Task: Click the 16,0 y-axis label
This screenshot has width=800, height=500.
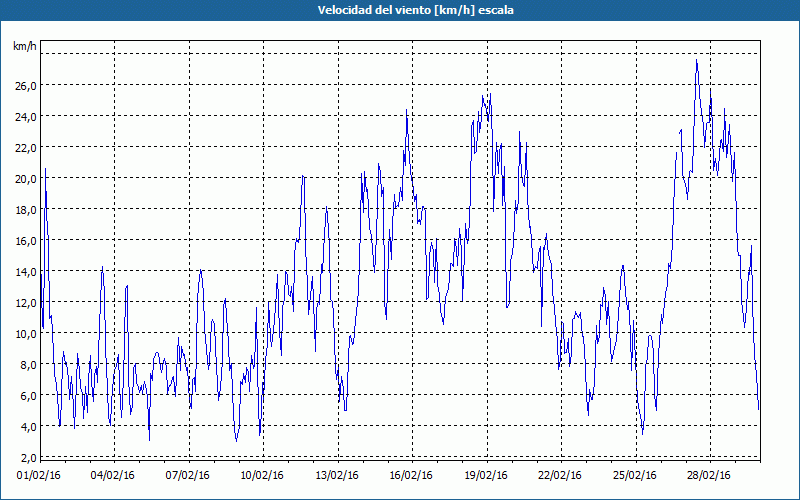Action: pyautogui.click(x=26, y=241)
